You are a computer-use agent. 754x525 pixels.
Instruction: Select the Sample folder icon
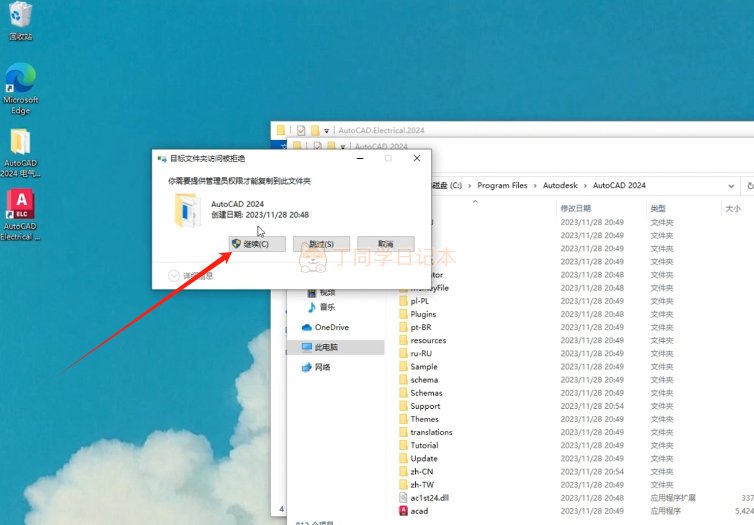pyautogui.click(x=403, y=366)
